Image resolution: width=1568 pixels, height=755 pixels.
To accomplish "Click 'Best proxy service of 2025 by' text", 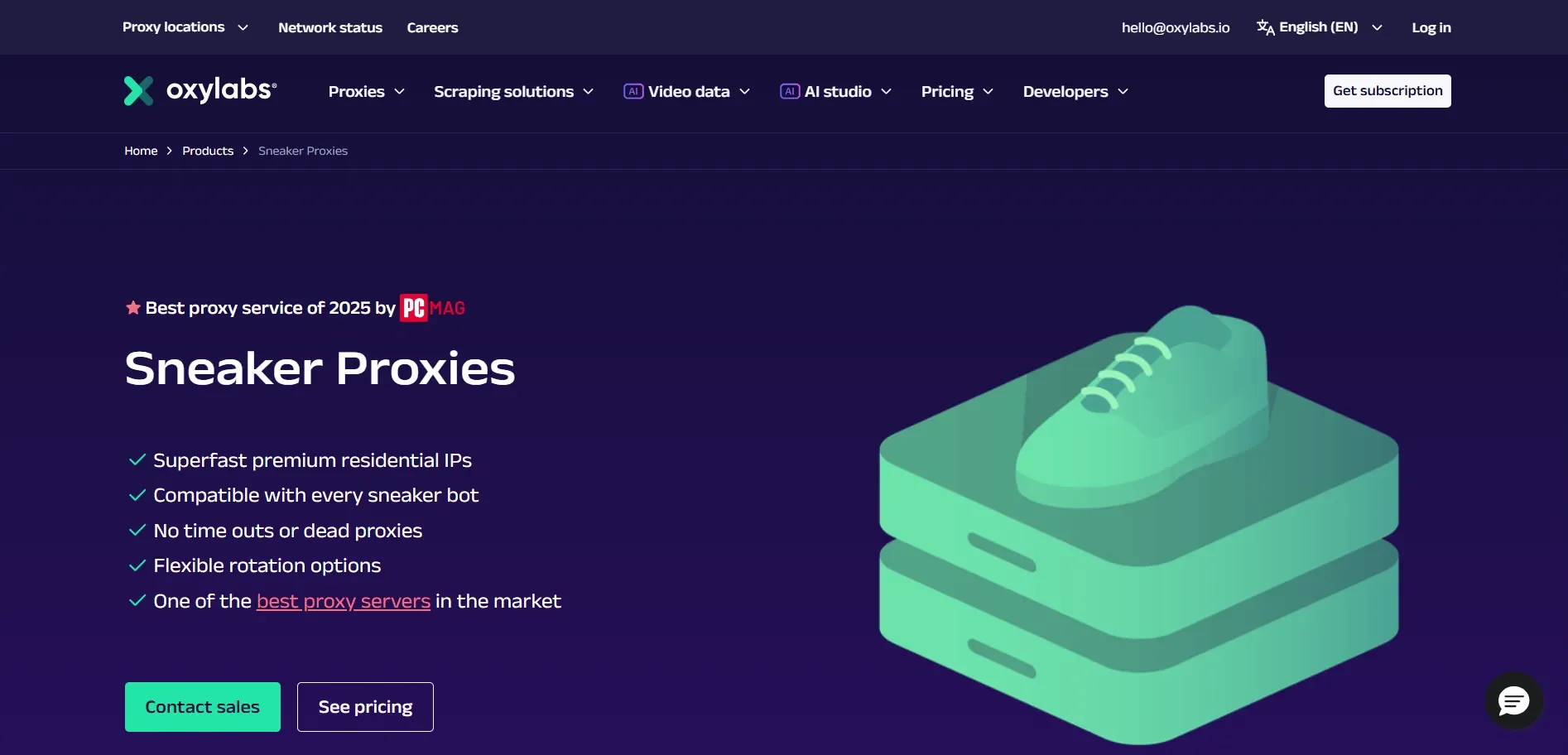I will (x=271, y=308).
